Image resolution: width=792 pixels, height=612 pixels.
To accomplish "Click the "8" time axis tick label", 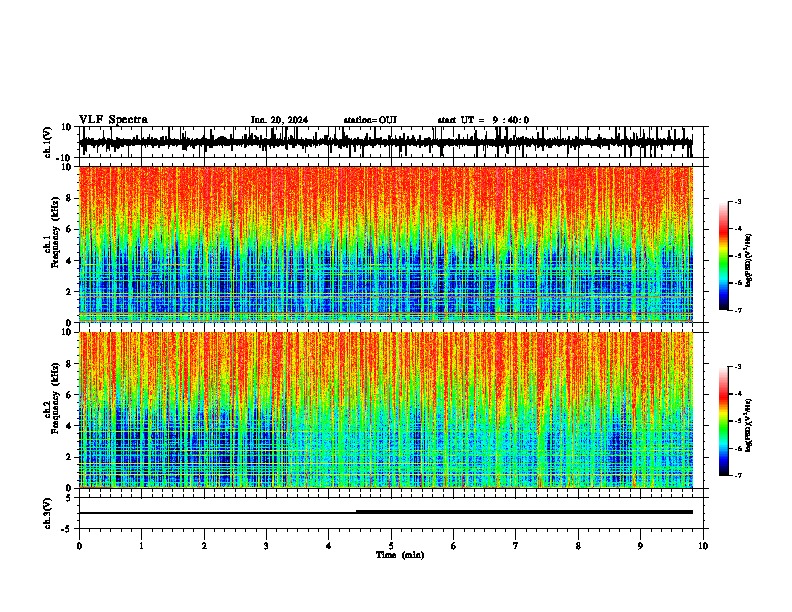I will 578,546.
